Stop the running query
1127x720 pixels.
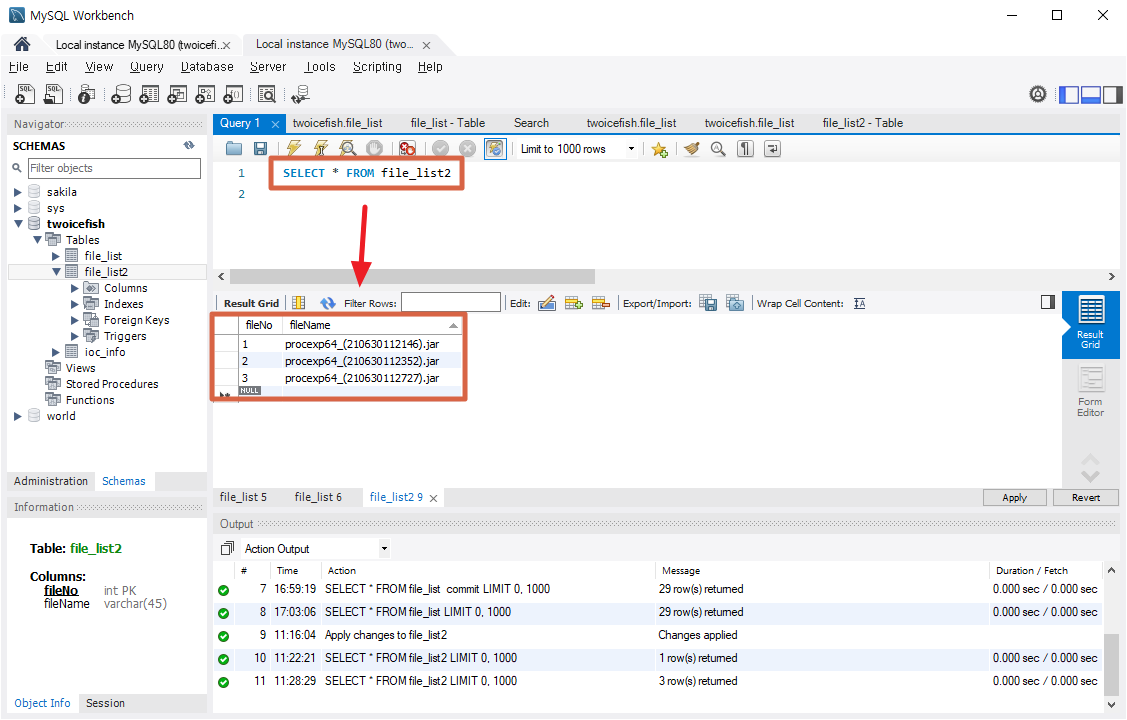click(x=374, y=149)
